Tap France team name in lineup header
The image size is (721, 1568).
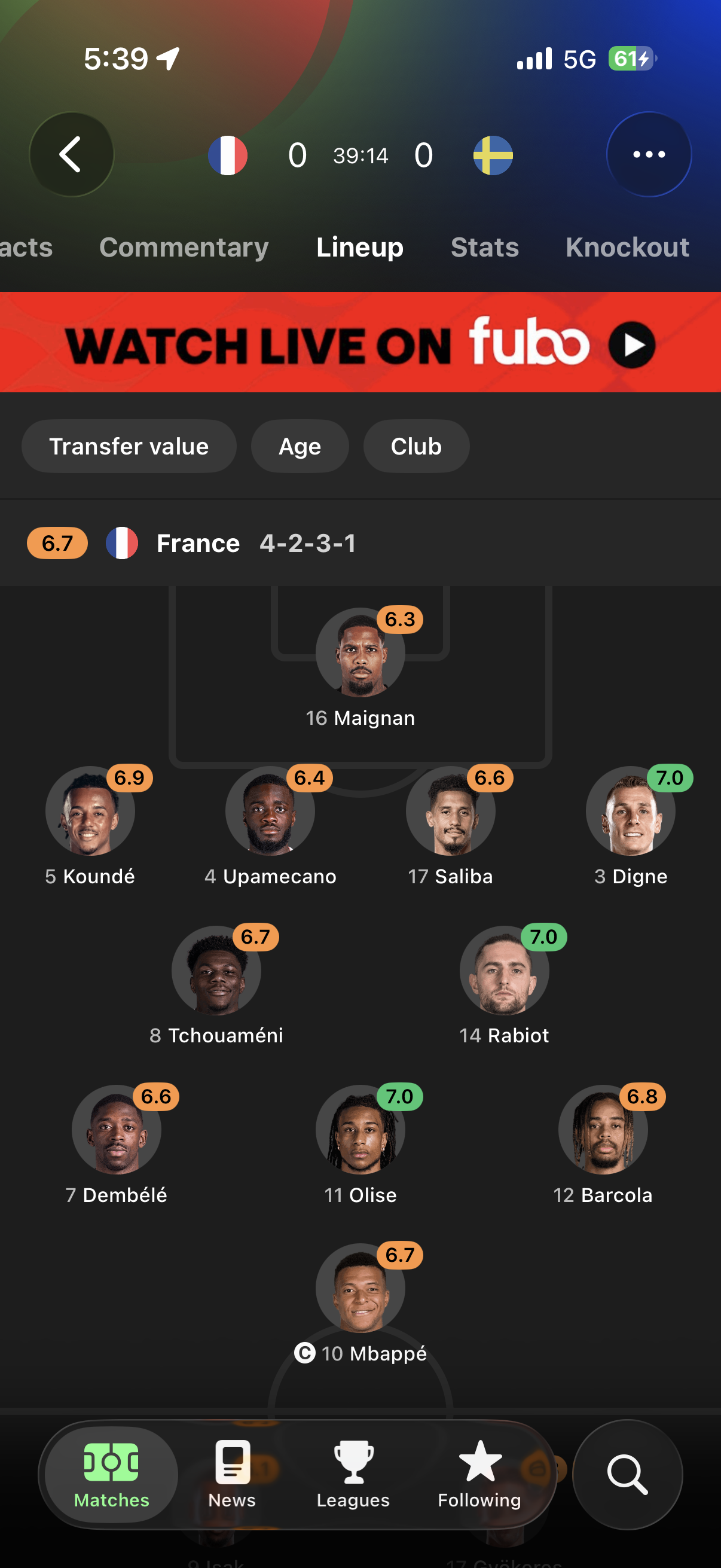(x=198, y=543)
